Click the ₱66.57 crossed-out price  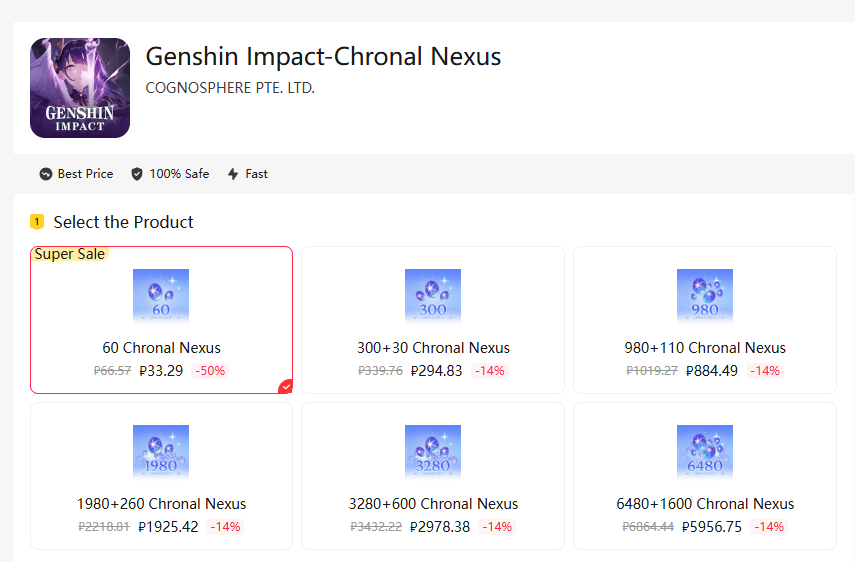112,371
